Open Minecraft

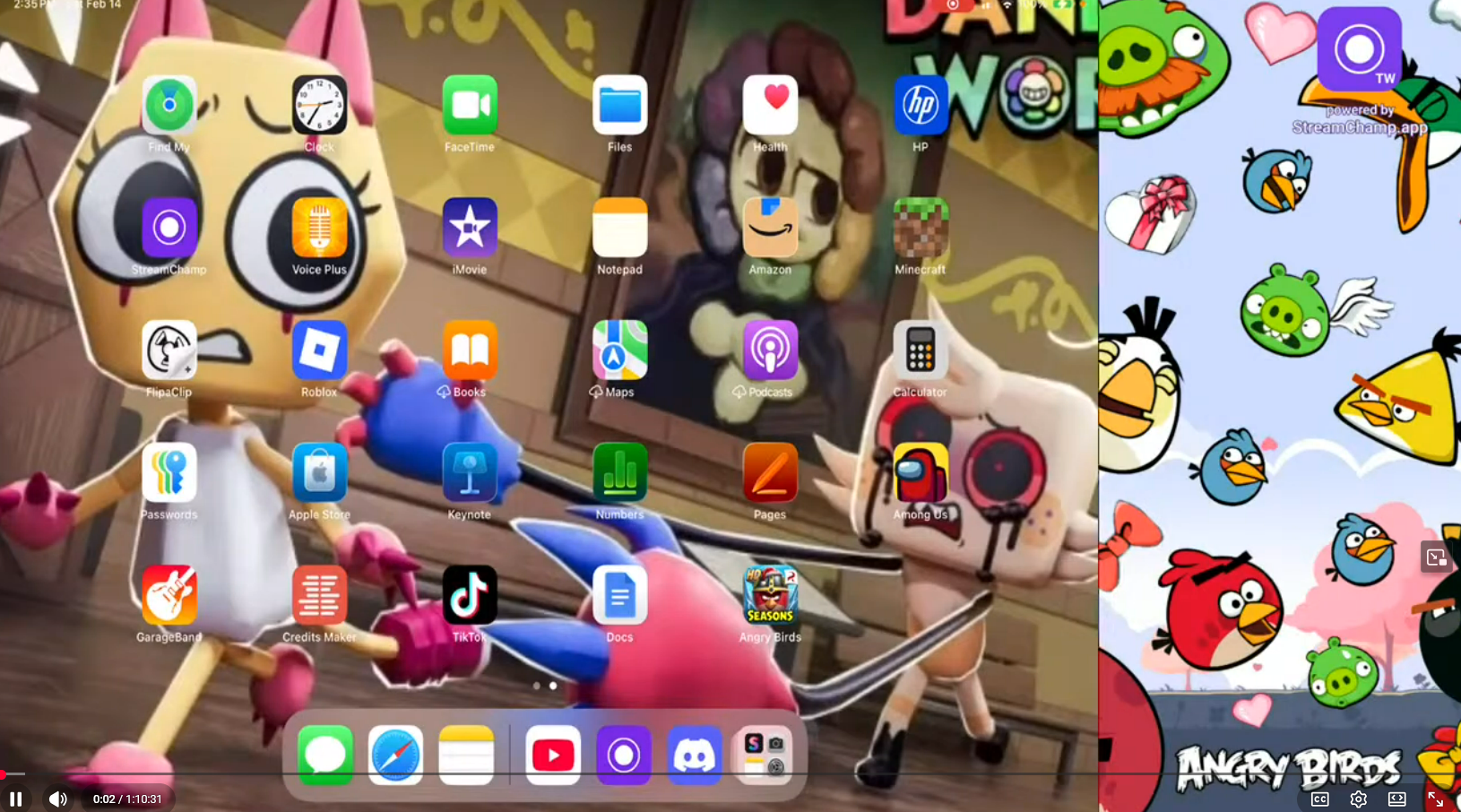click(921, 228)
